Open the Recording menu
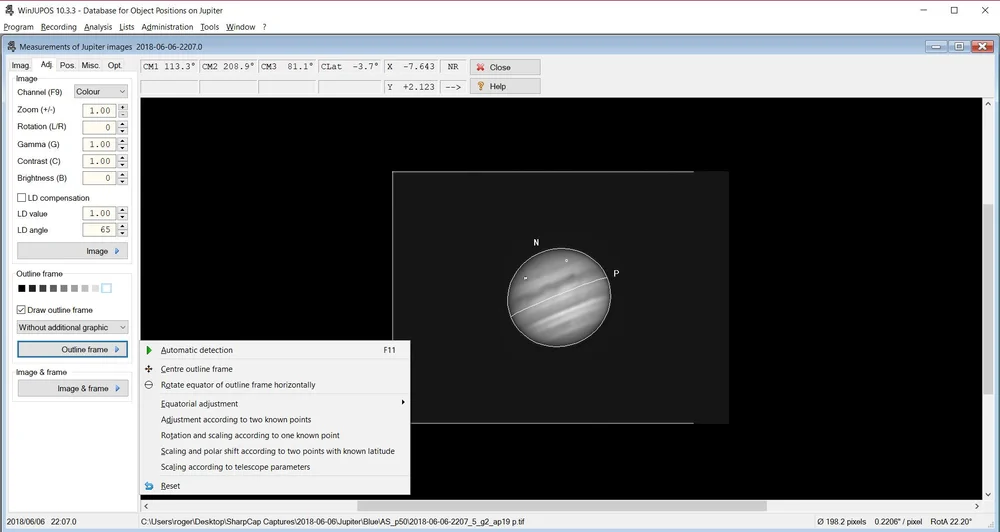This screenshot has width=1000, height=532. (x=59, y=27)
